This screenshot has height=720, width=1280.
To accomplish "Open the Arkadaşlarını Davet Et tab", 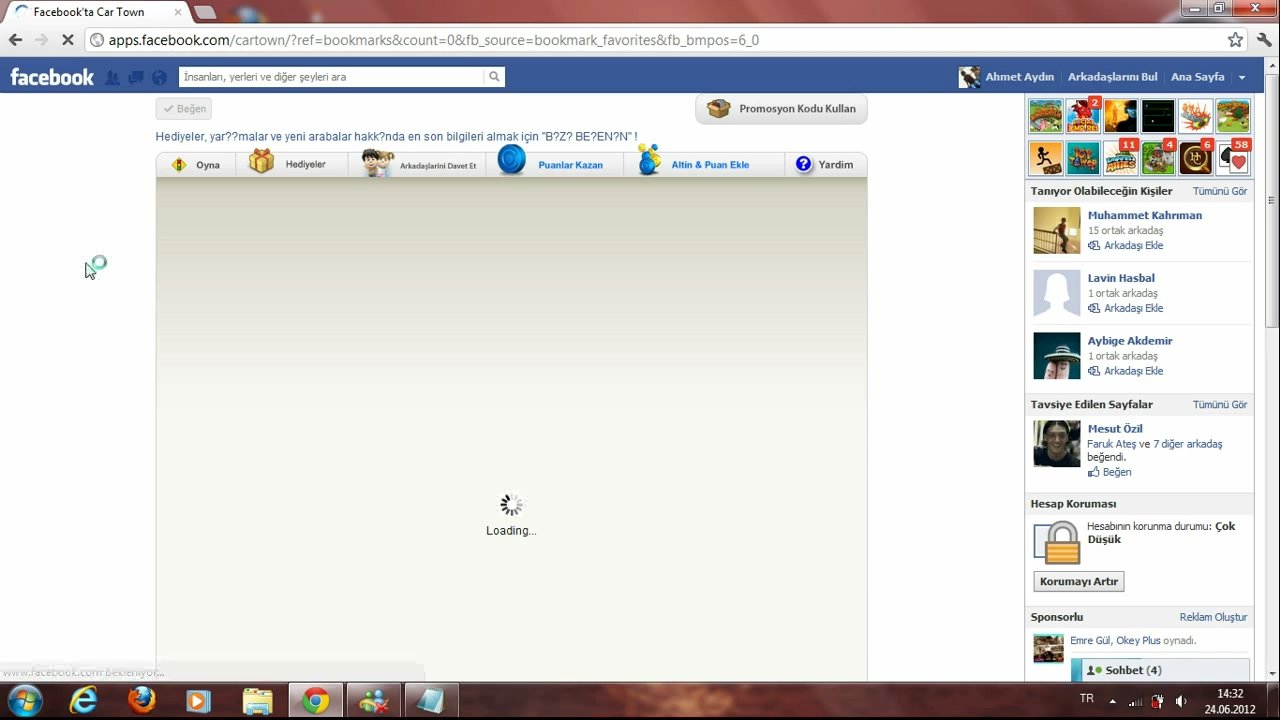I will click(418, 165).
